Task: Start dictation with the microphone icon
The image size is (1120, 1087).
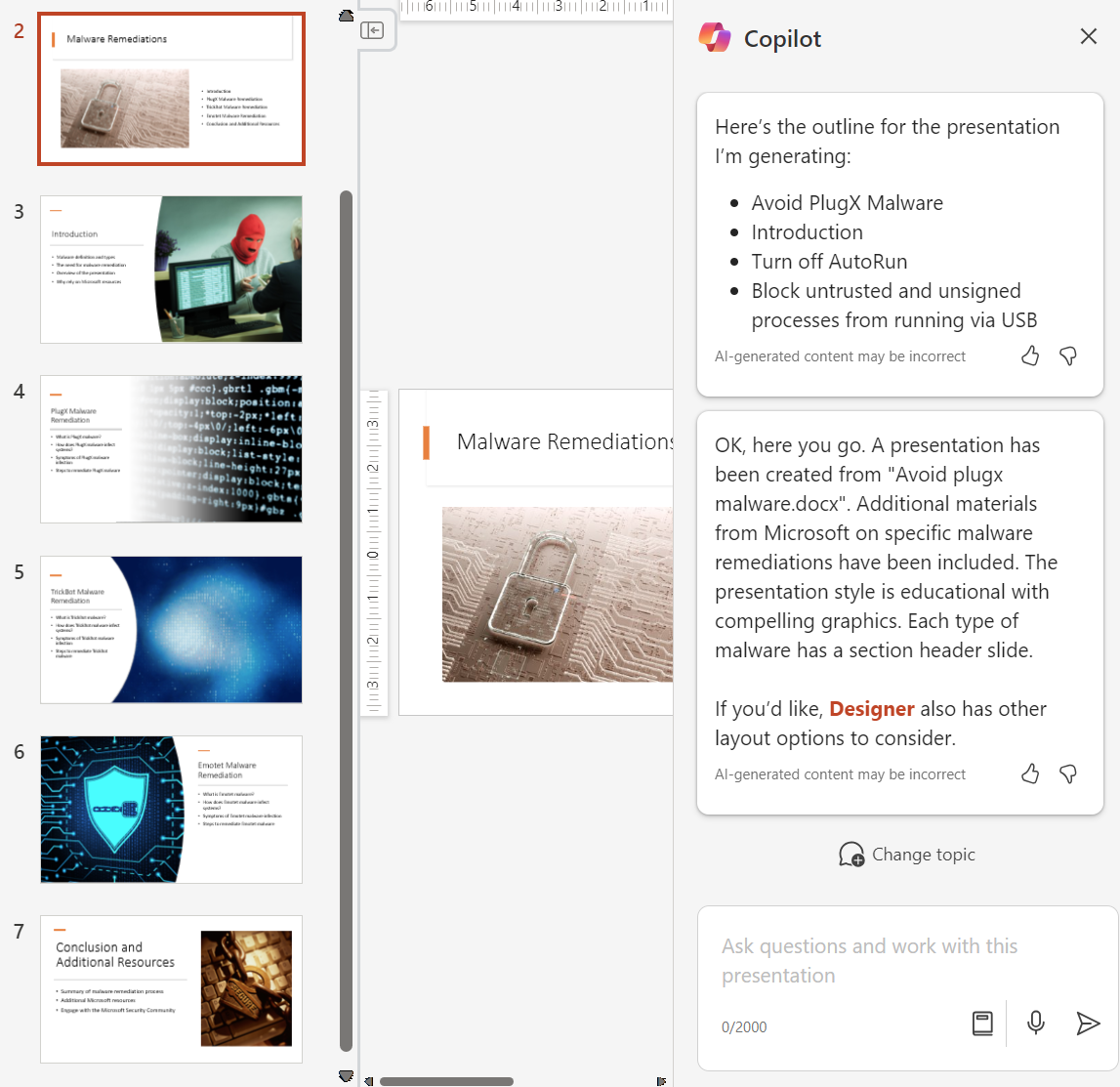Action: click(x=1035, y=1024)
